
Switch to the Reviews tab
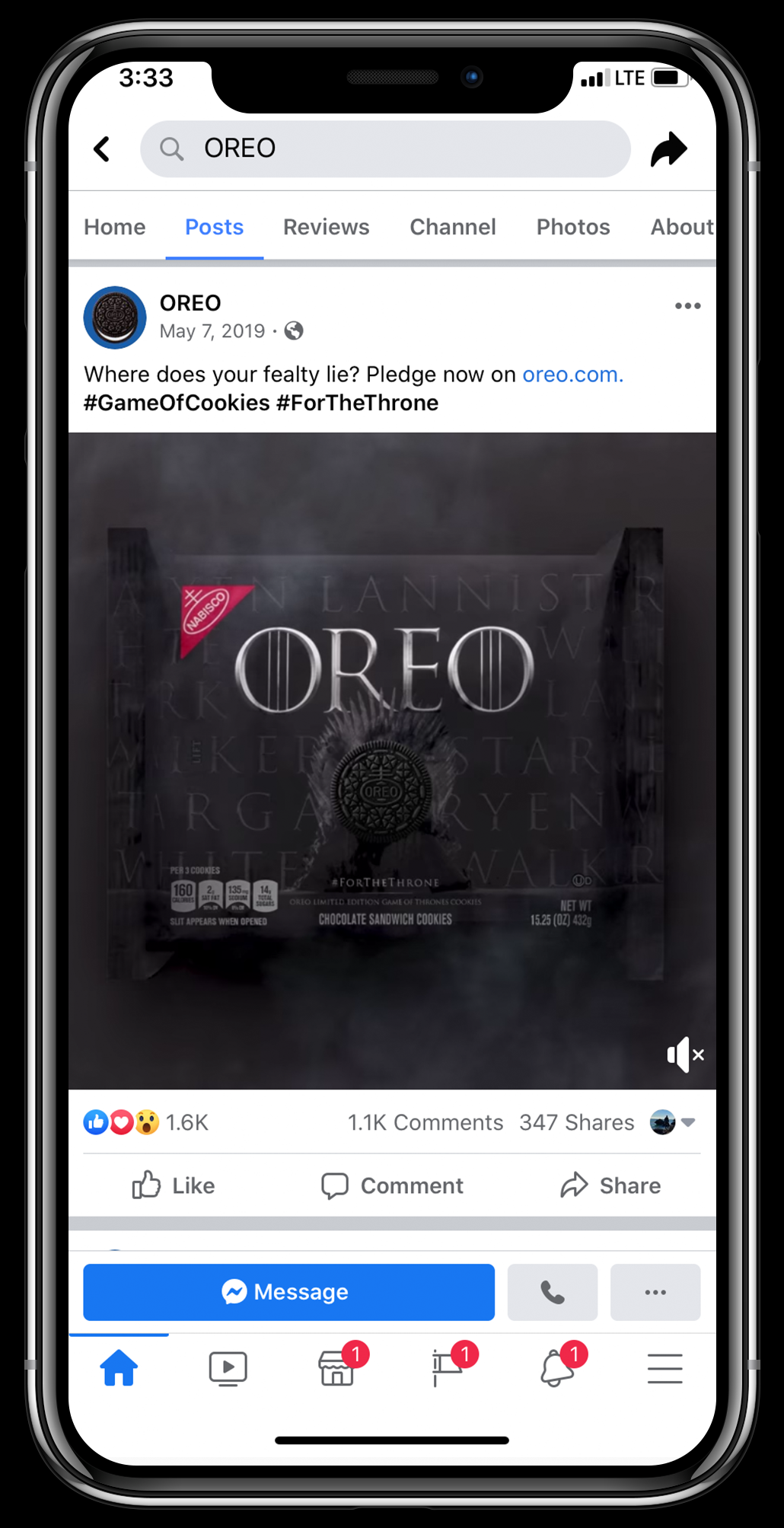point(327,227)
